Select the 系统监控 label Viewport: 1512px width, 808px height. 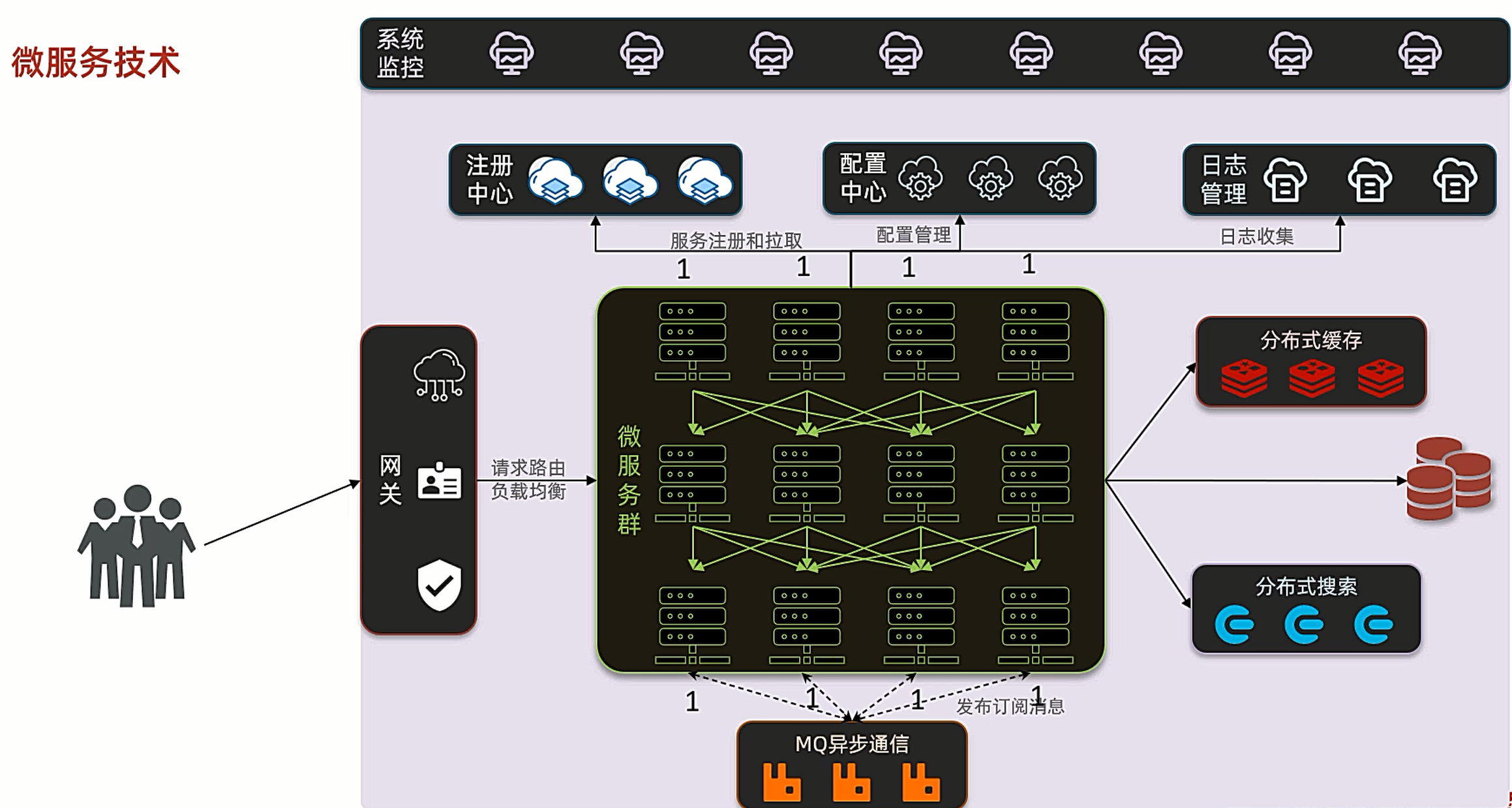[400, 53]
